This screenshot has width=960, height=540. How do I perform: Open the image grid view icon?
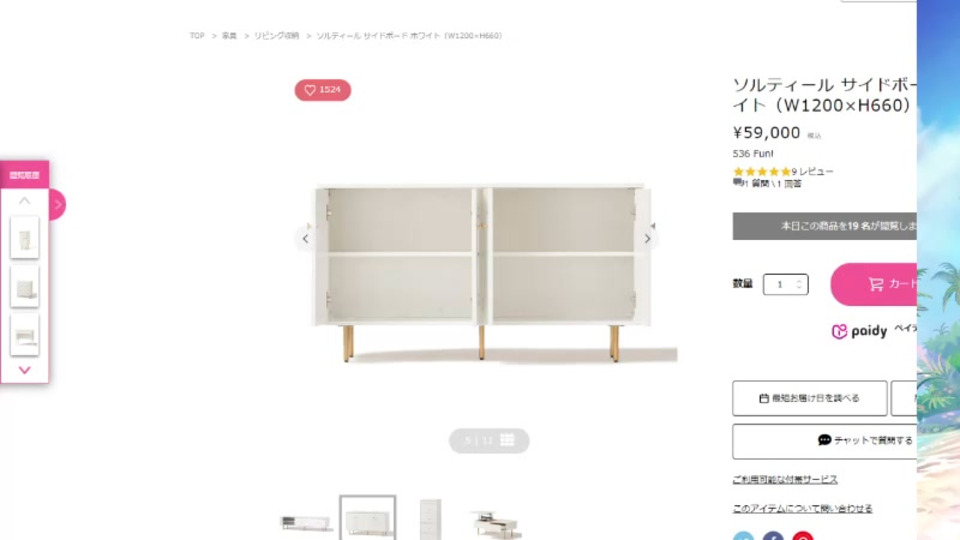507,440
